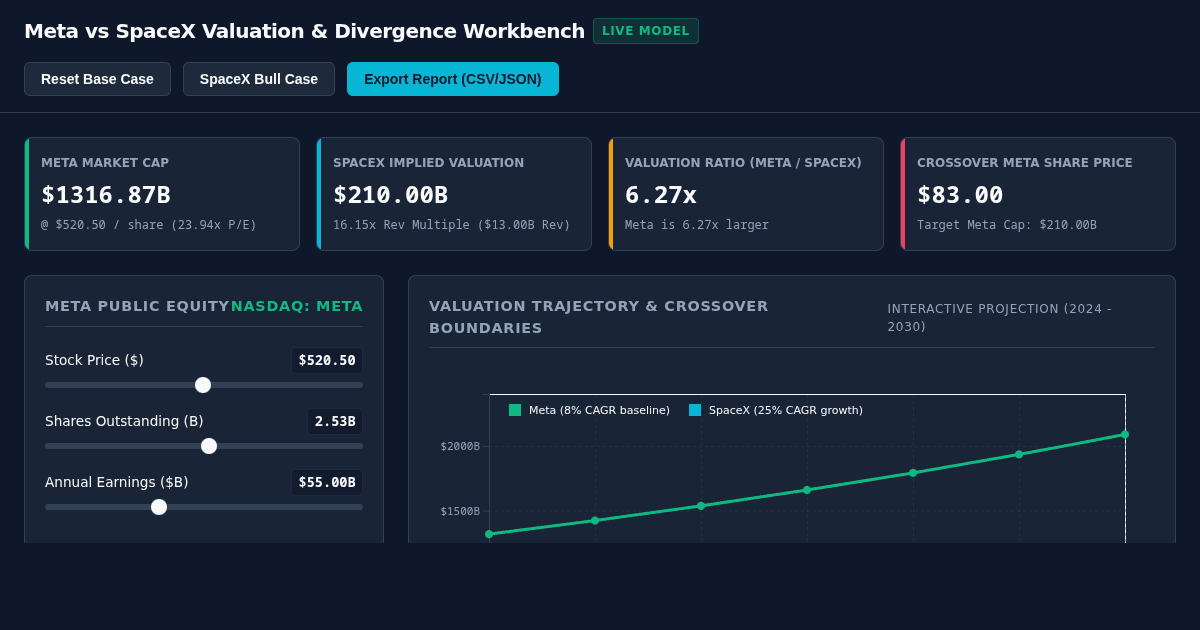The height and width of the screenshot is (630, 1200).
Task: Export Report as CSV/JSON
Action: click(x=453, y=79)
